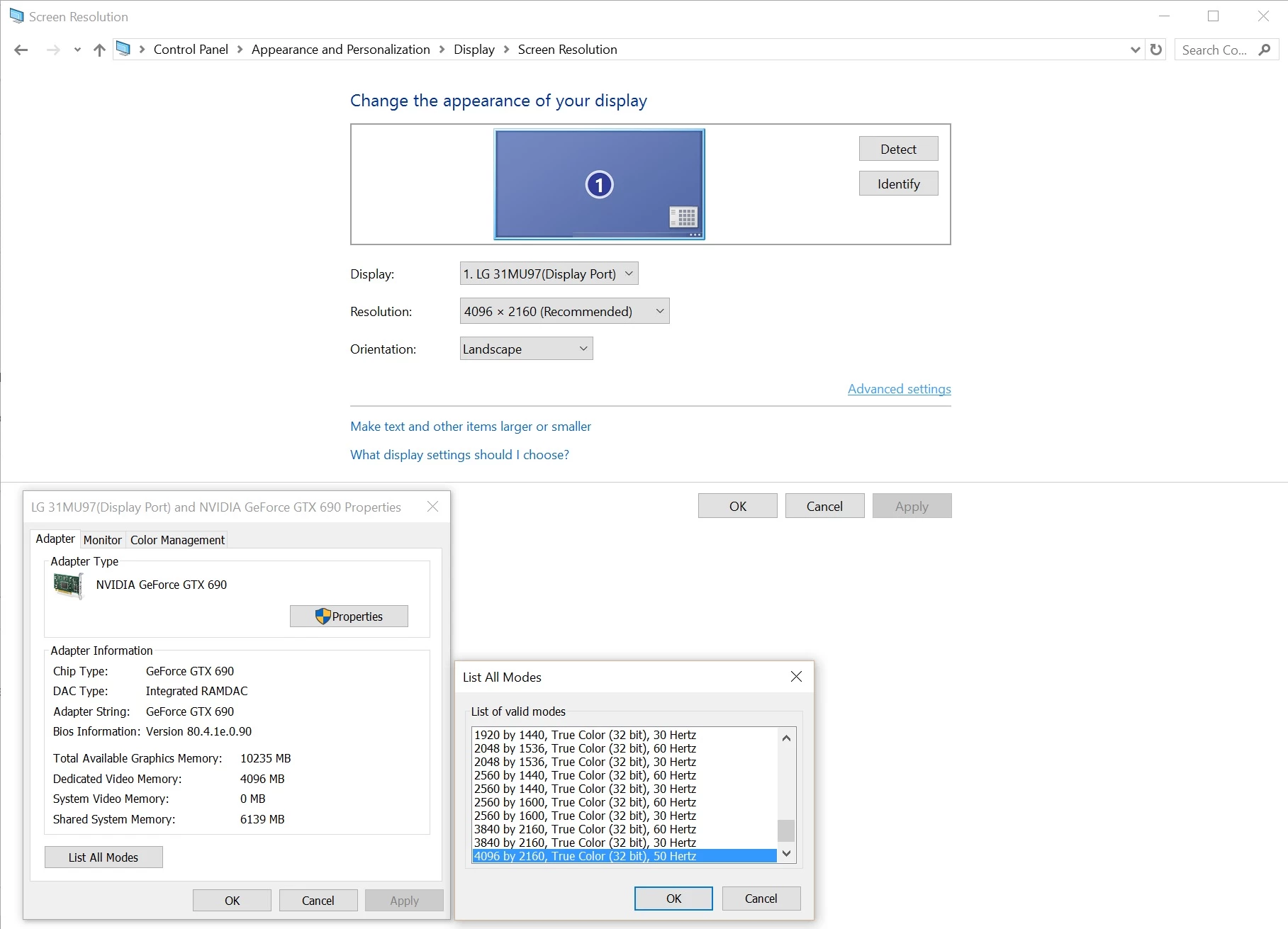This screenshot has width=1288, height=929.
Task: Select 4096 by 2160, 50 Hertz mode
Action: pos(625,856)
